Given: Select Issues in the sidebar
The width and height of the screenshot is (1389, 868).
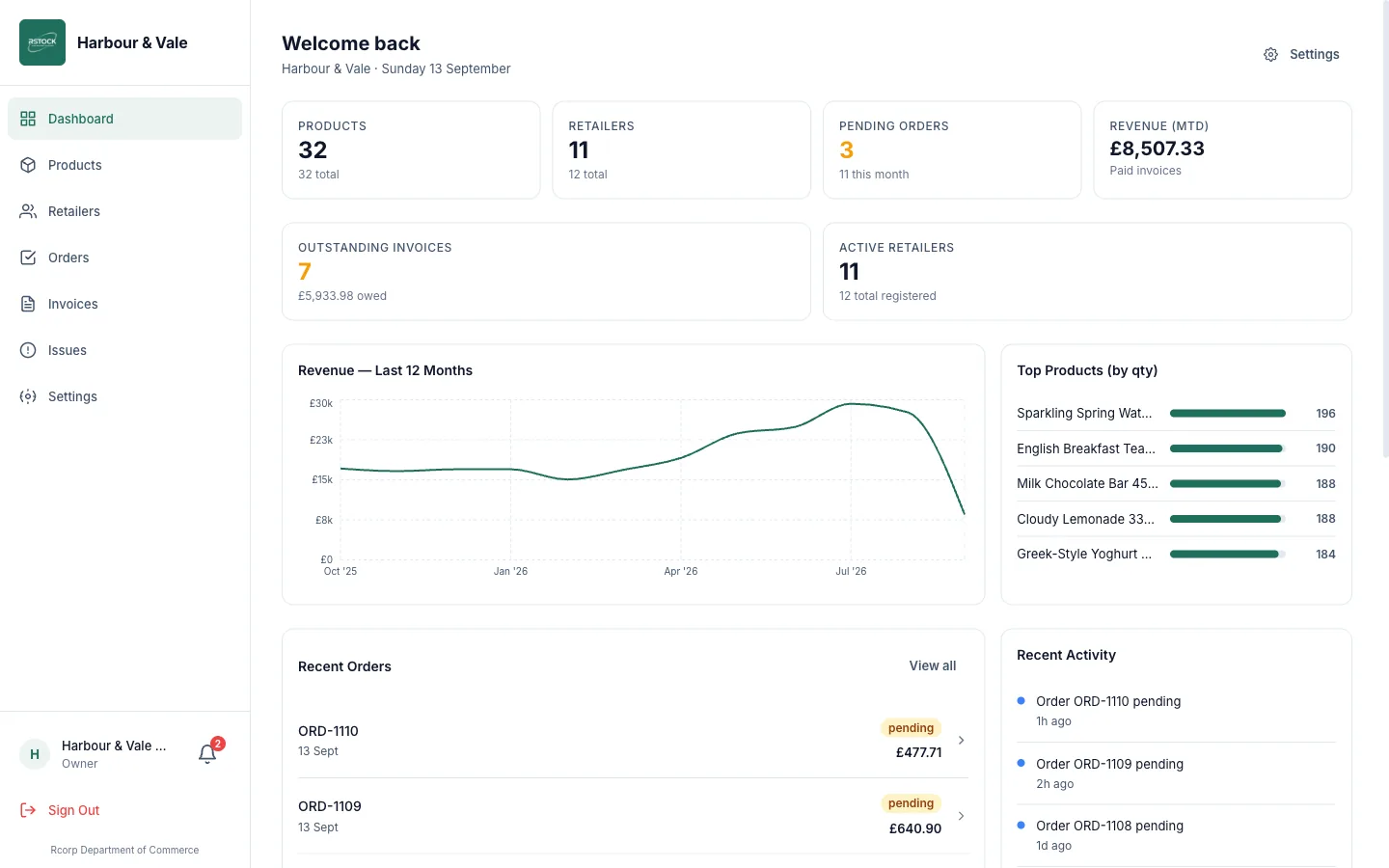Looking at the screenshot, I should point(124,350).
